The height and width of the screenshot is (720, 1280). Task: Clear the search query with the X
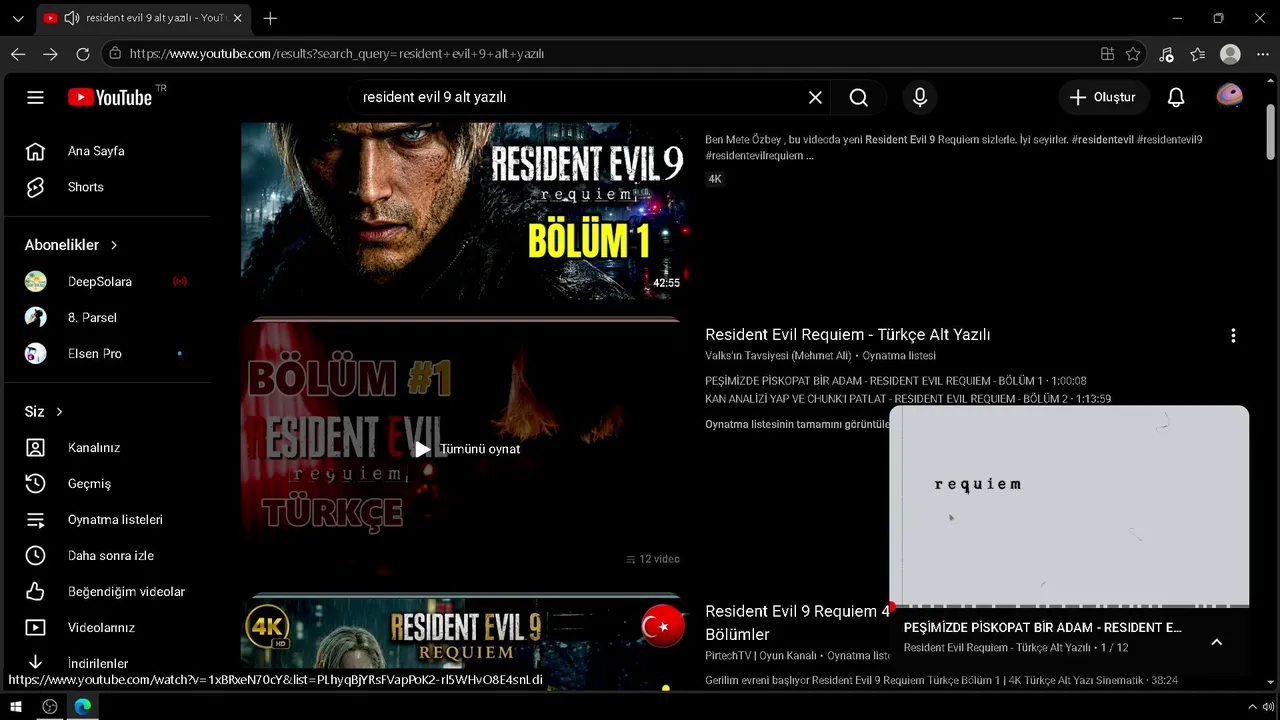pyautogui.click(x=815, y=97)
